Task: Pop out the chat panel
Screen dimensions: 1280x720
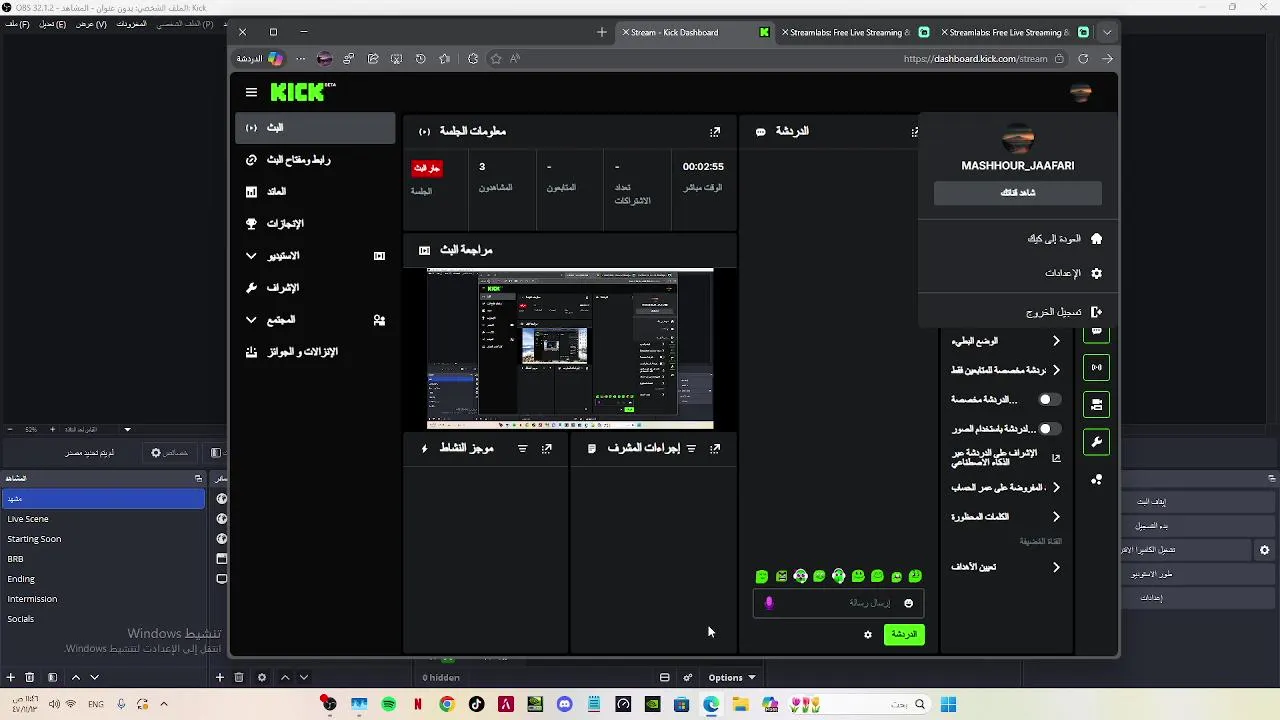Action: pos(915,131)
